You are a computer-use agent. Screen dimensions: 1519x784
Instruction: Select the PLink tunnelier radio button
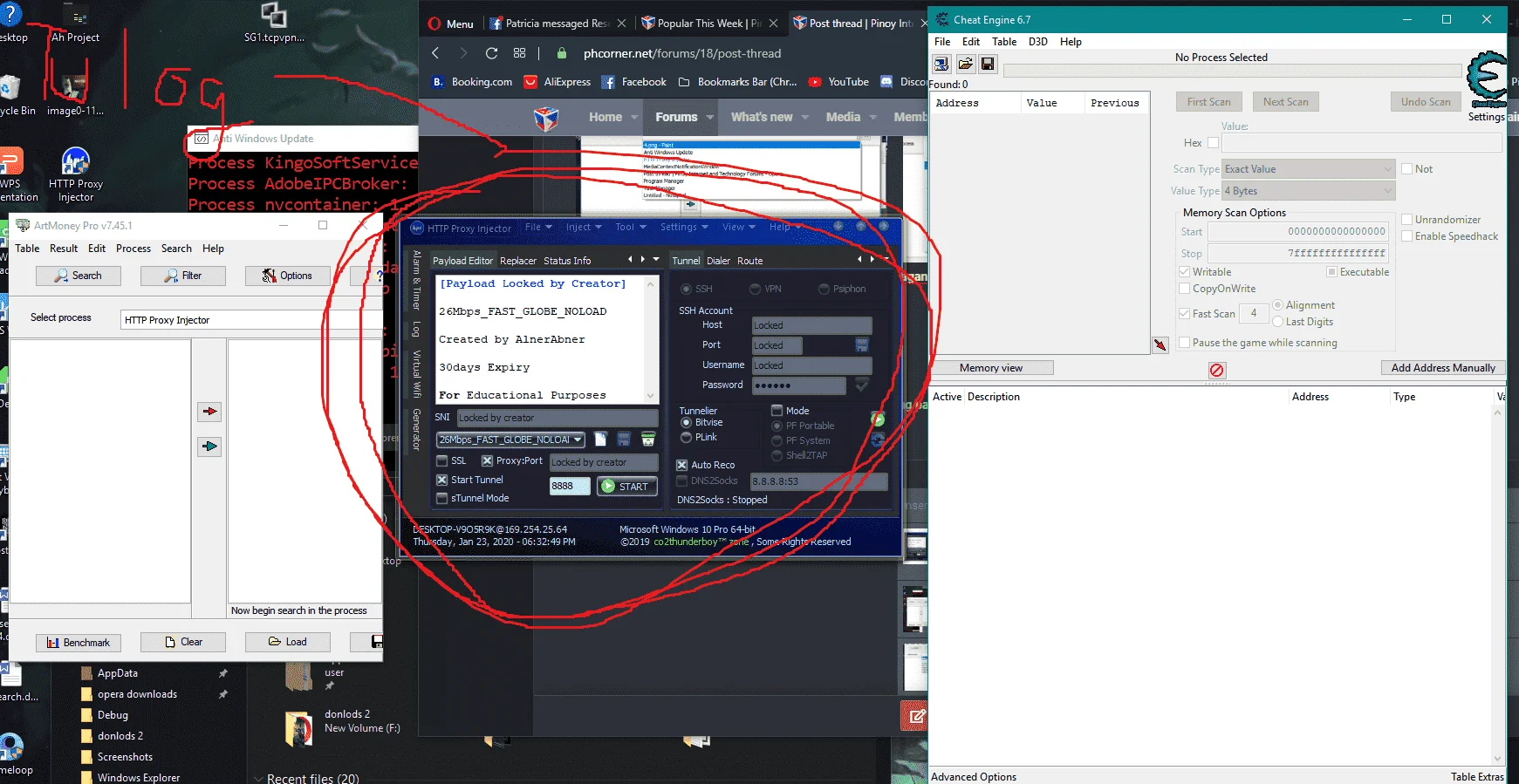tap(687, 437)
